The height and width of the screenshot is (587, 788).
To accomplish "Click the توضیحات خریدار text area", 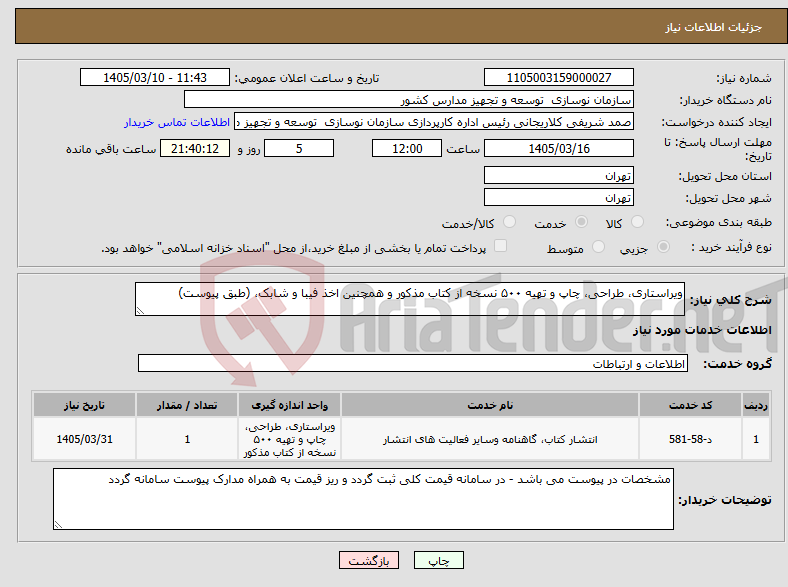I will click(x=363, y=499).
